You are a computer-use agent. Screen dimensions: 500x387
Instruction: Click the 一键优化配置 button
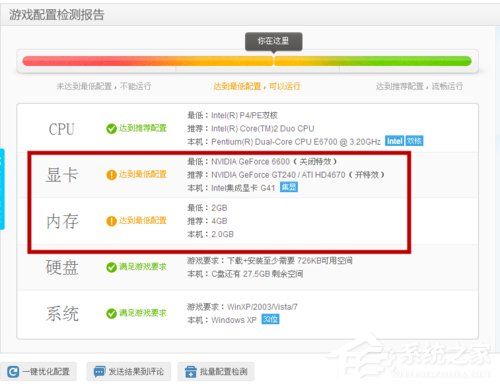[x=38, y=371]
